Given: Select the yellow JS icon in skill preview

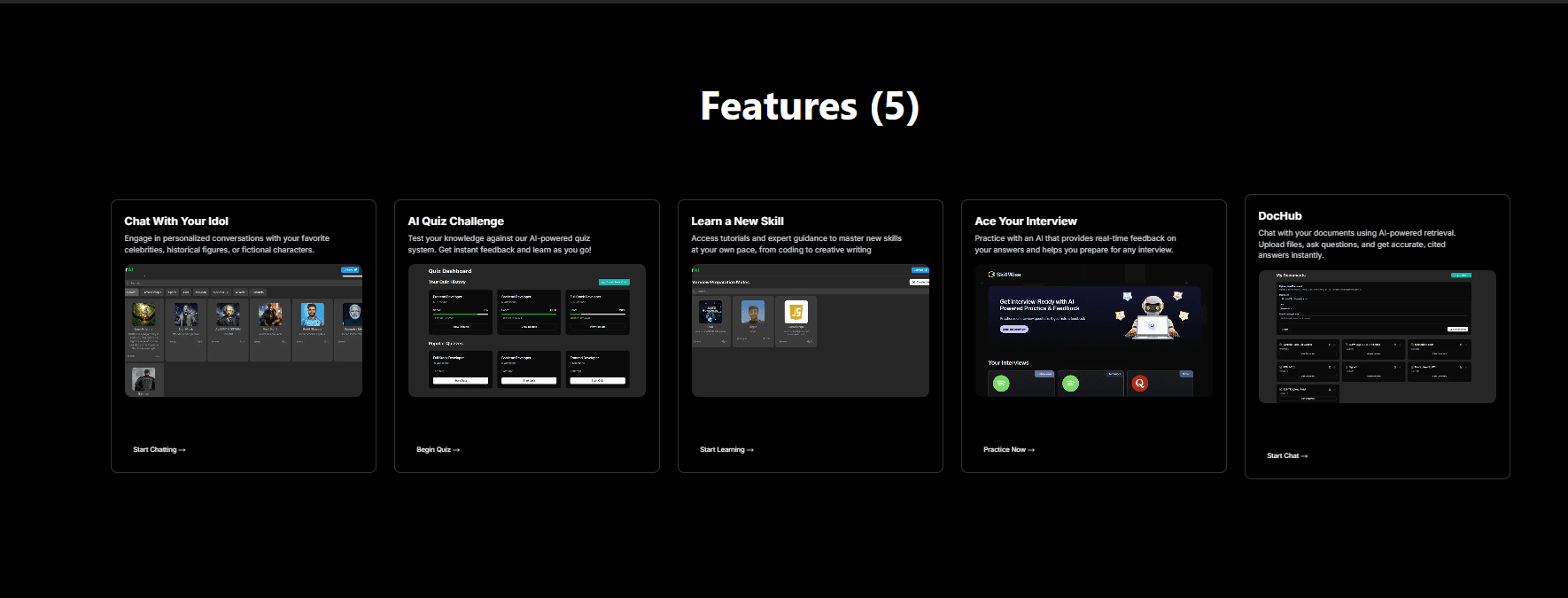Looking at the screenshot, I should coord(796,312).
